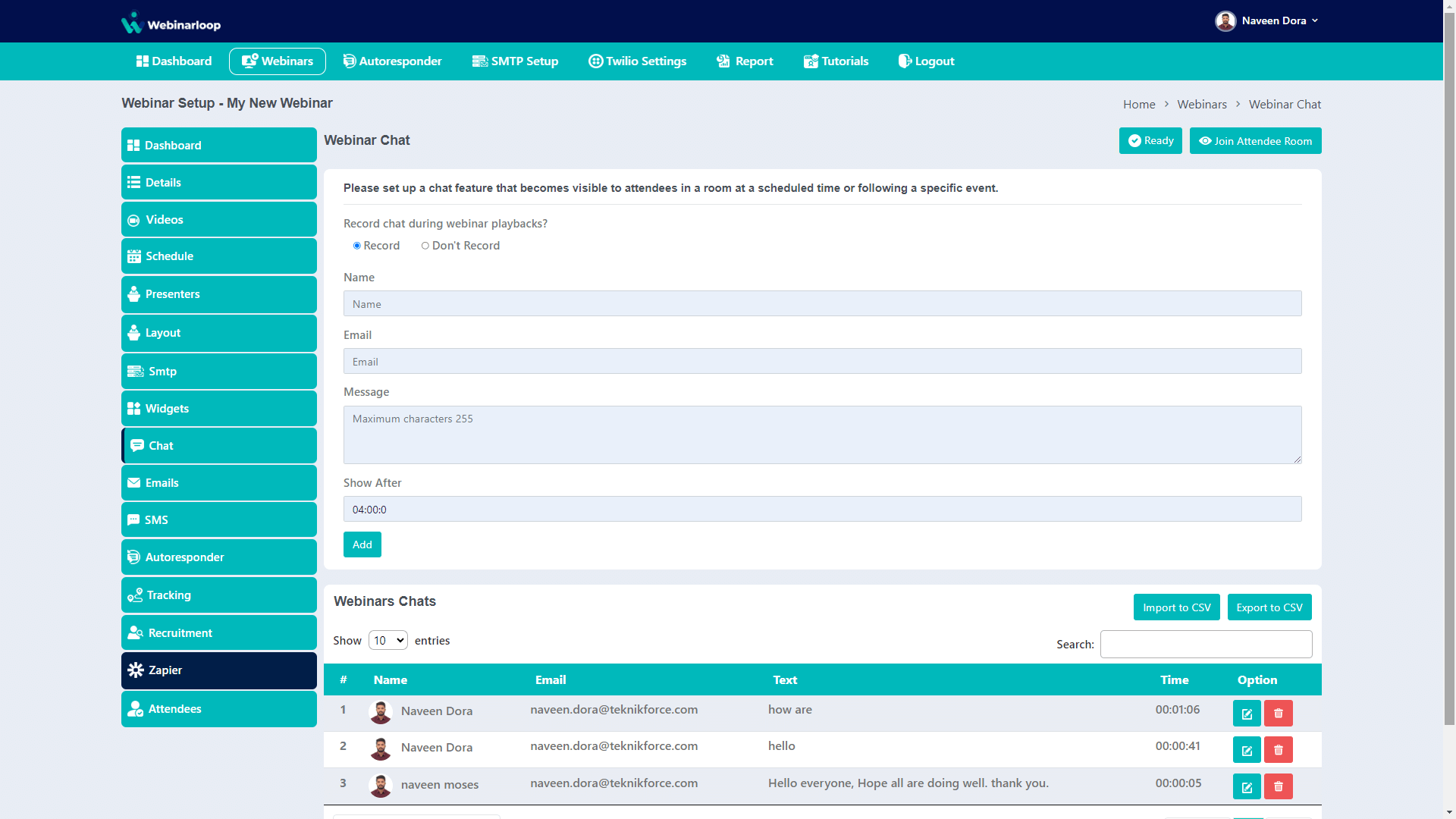The height and width of the screenshot is (819, 1456).
Task: Open the show entries dropdown
Action: 388,641
